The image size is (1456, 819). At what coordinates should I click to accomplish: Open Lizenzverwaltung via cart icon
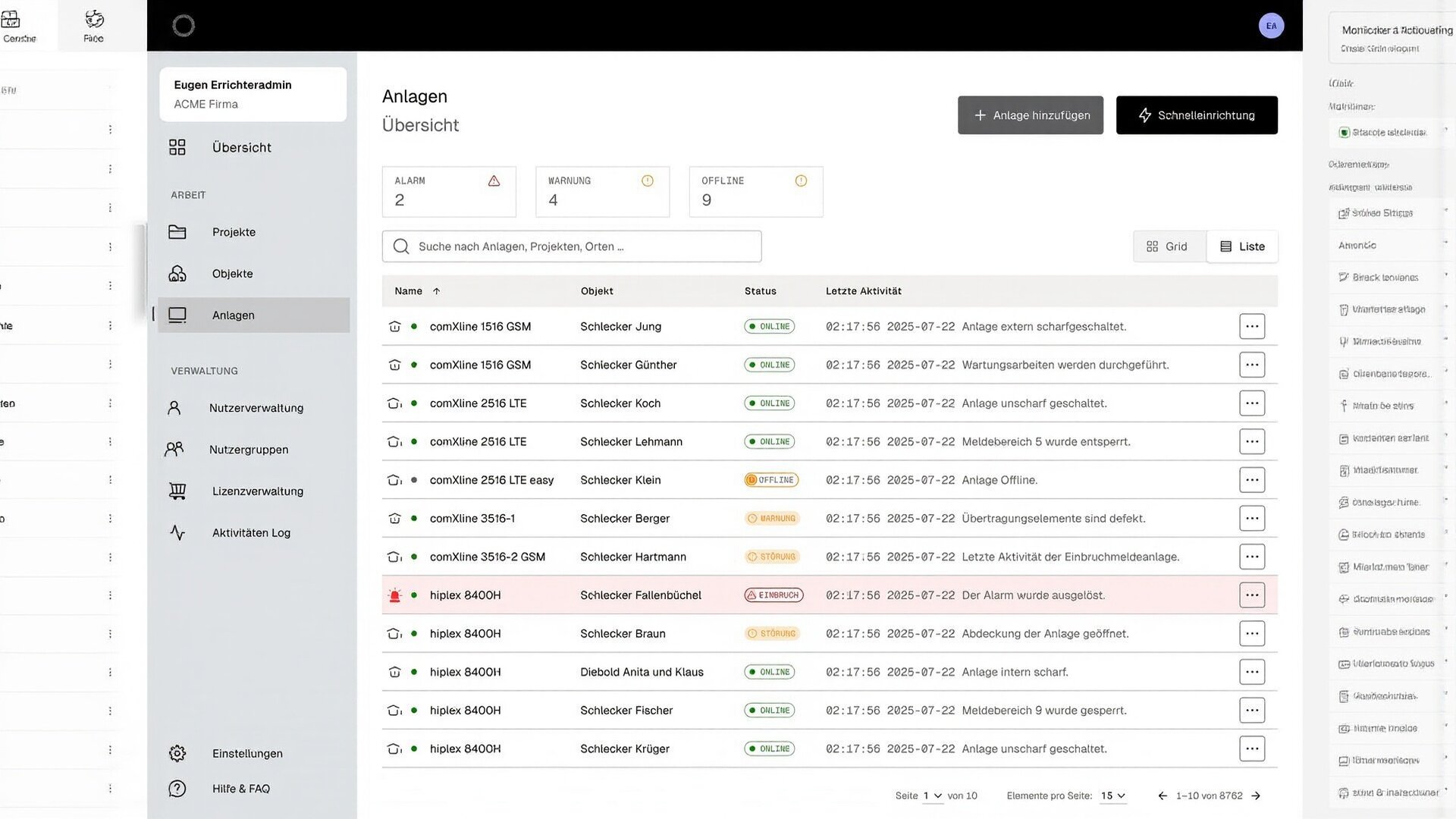point(177,491)
